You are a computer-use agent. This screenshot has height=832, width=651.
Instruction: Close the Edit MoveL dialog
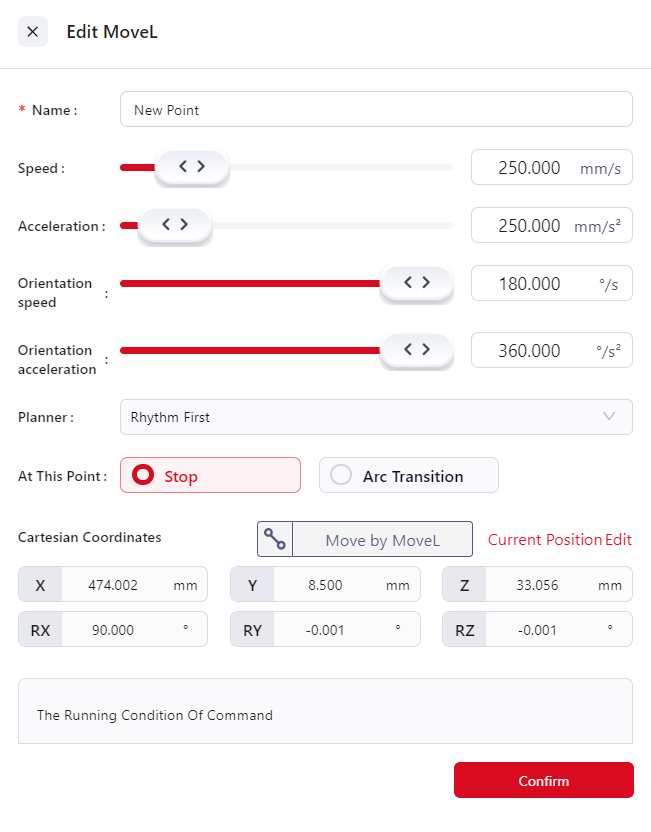[32, 32]
